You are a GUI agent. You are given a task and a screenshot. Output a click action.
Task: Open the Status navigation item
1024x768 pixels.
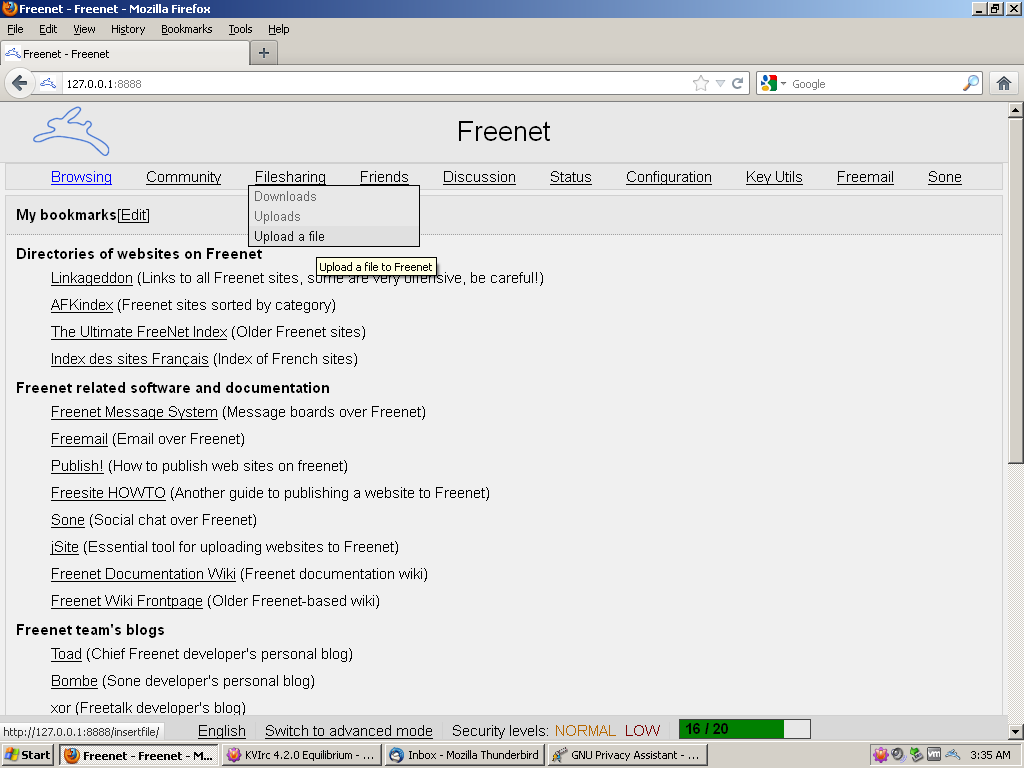tap(571, 177)
